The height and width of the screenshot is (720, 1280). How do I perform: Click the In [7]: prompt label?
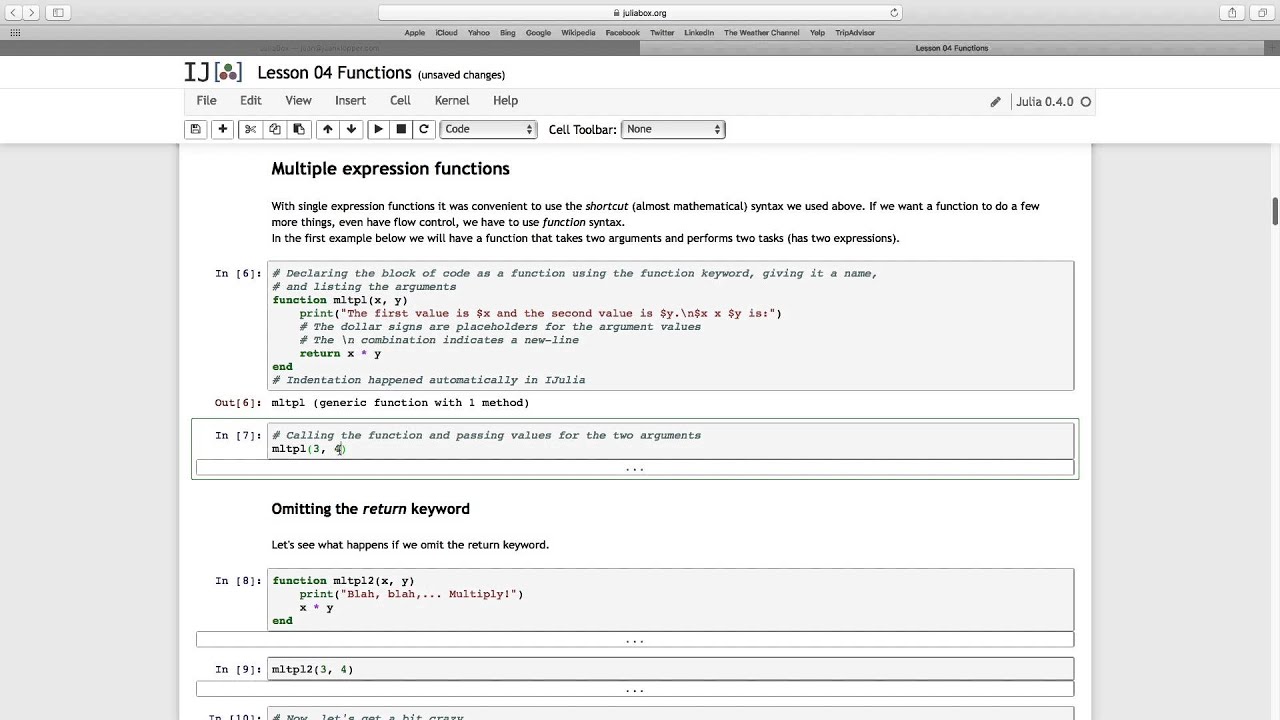click(x=238, y=435)
